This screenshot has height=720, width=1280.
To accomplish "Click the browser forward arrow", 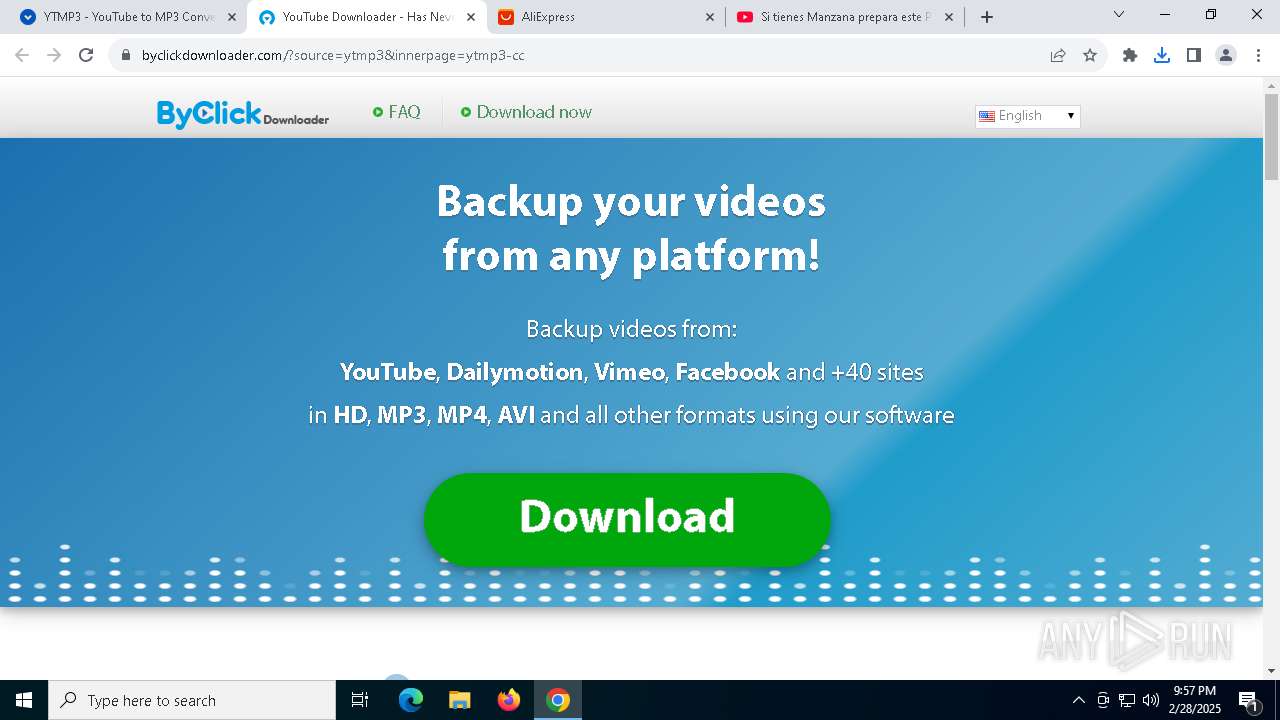I will pyautogui.click(x=54, y=56).
